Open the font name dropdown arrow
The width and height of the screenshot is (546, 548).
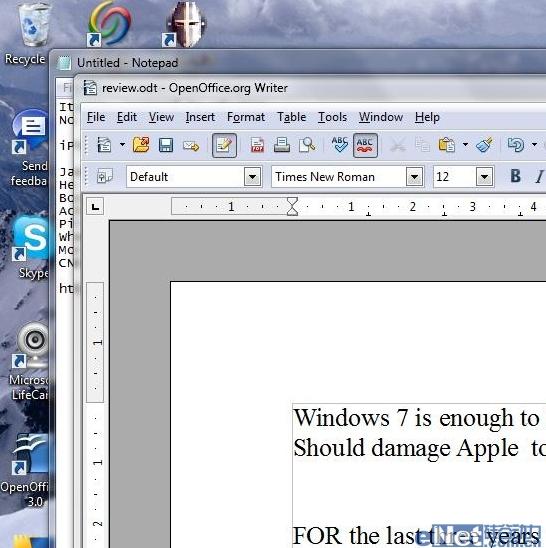(414, 177)
